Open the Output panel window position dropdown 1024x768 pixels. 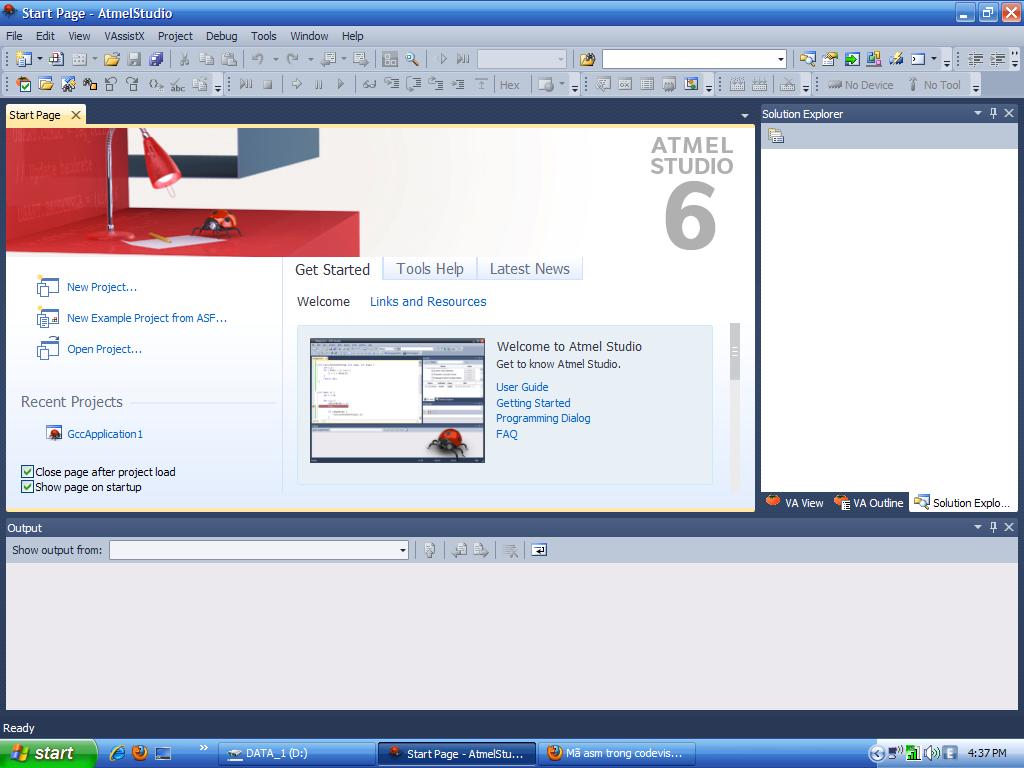978,527
